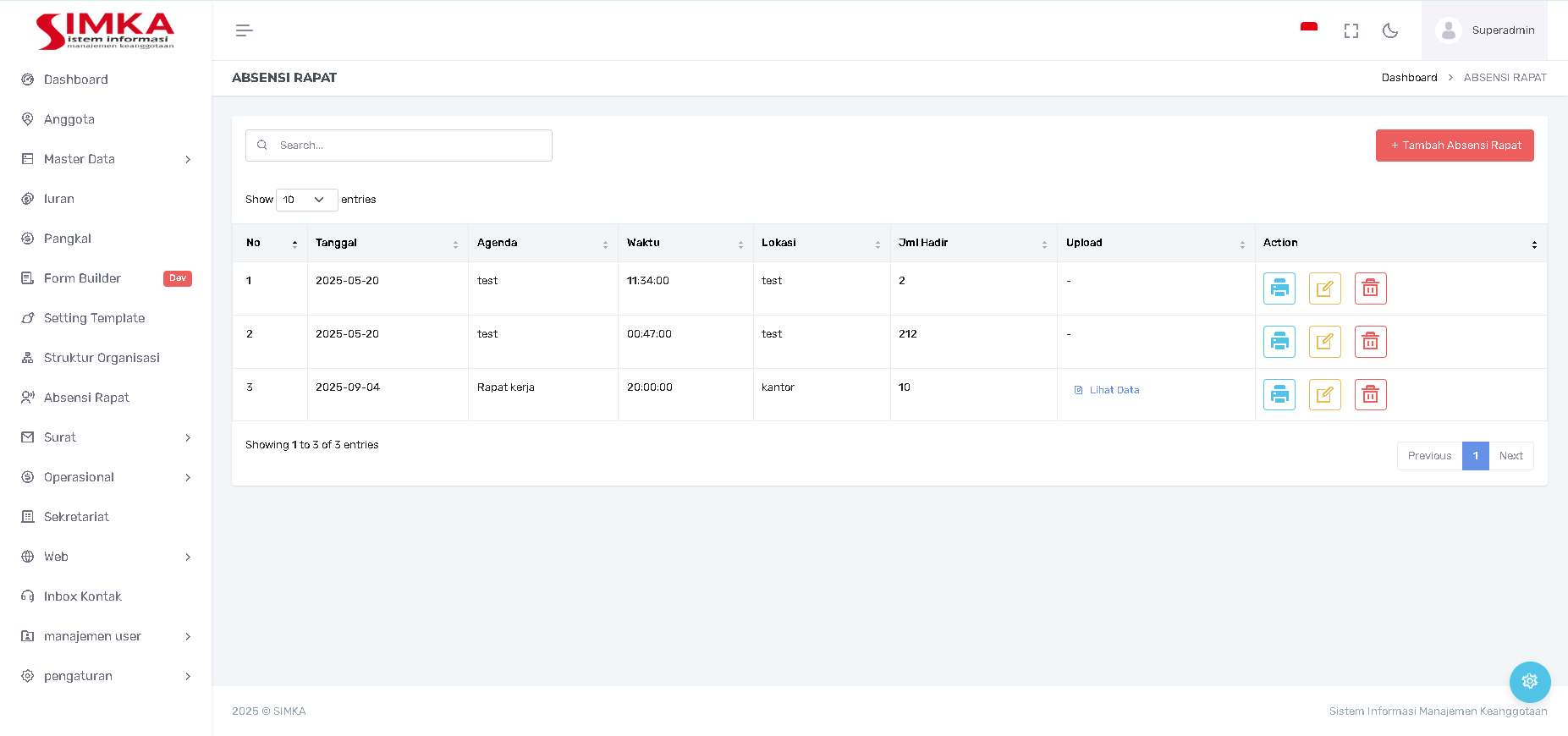Go to Anggota in the sidebar
1568x736 pixels.
point(69,119)
